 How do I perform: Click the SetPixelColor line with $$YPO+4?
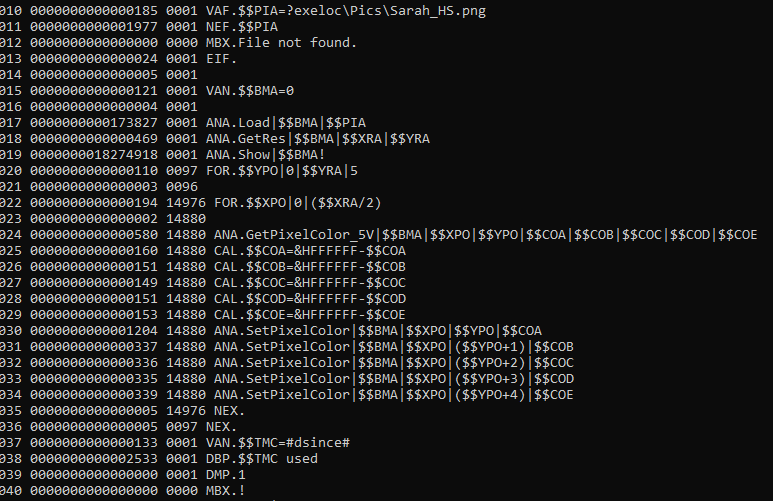[x=394, y=395]
